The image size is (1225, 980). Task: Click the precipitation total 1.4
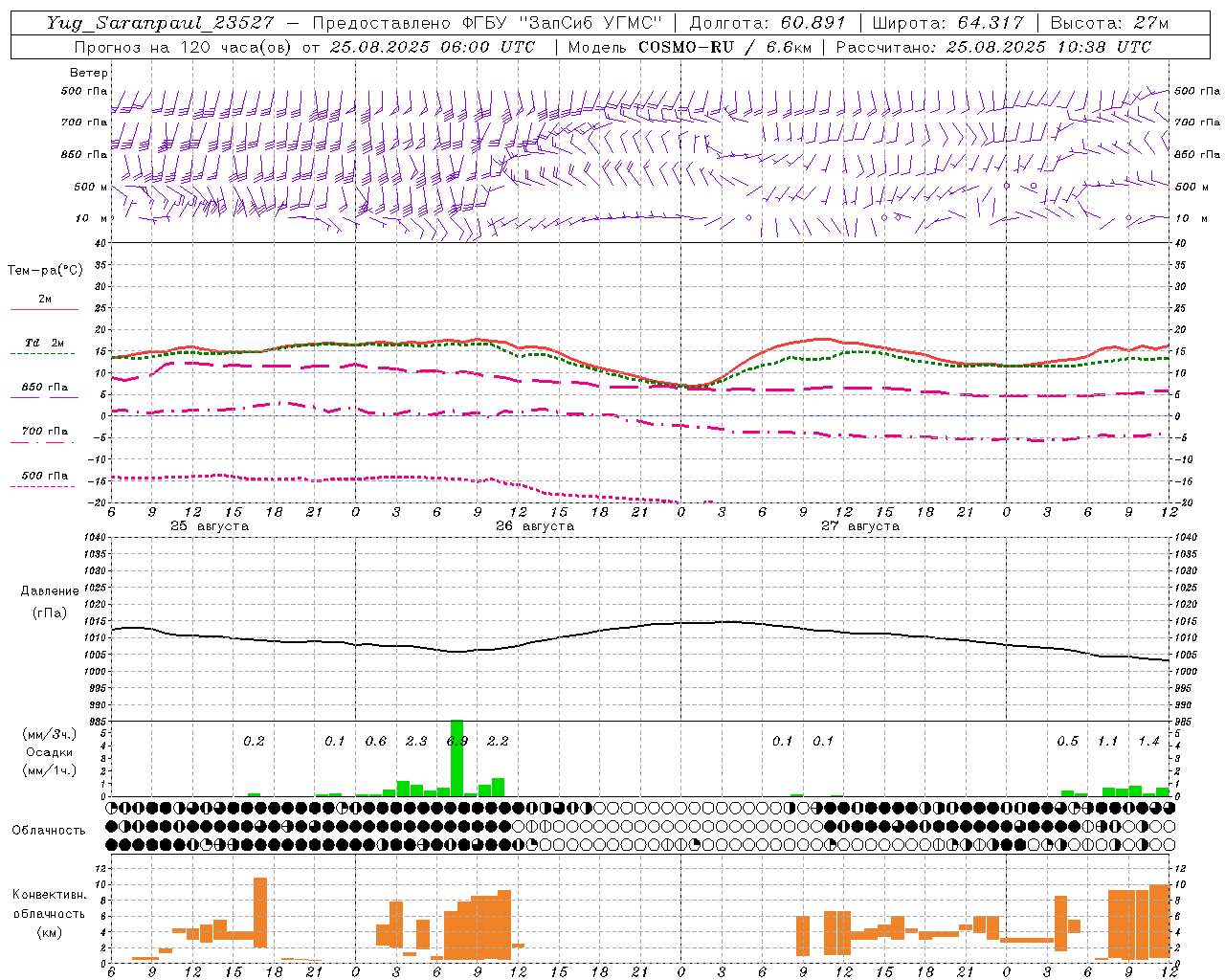[1149, 741]
